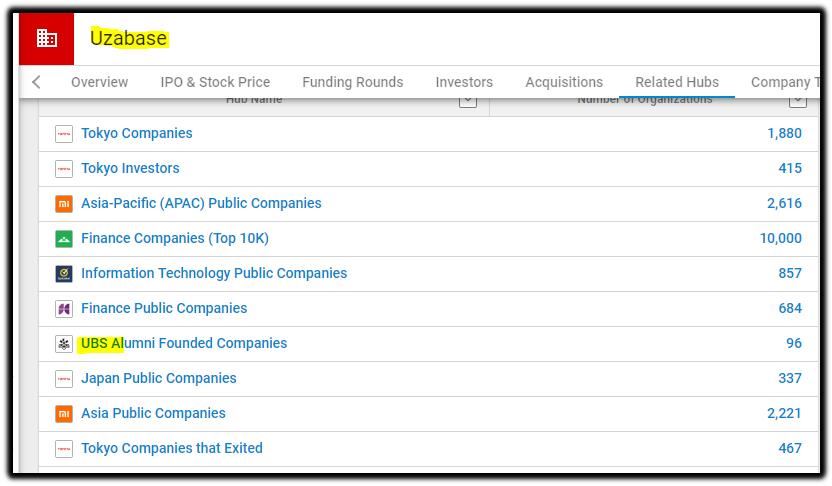Viewport: 832px width, 486px height.
Task: Click the red Uzabase organization building icon
Action: click(47, 39)
